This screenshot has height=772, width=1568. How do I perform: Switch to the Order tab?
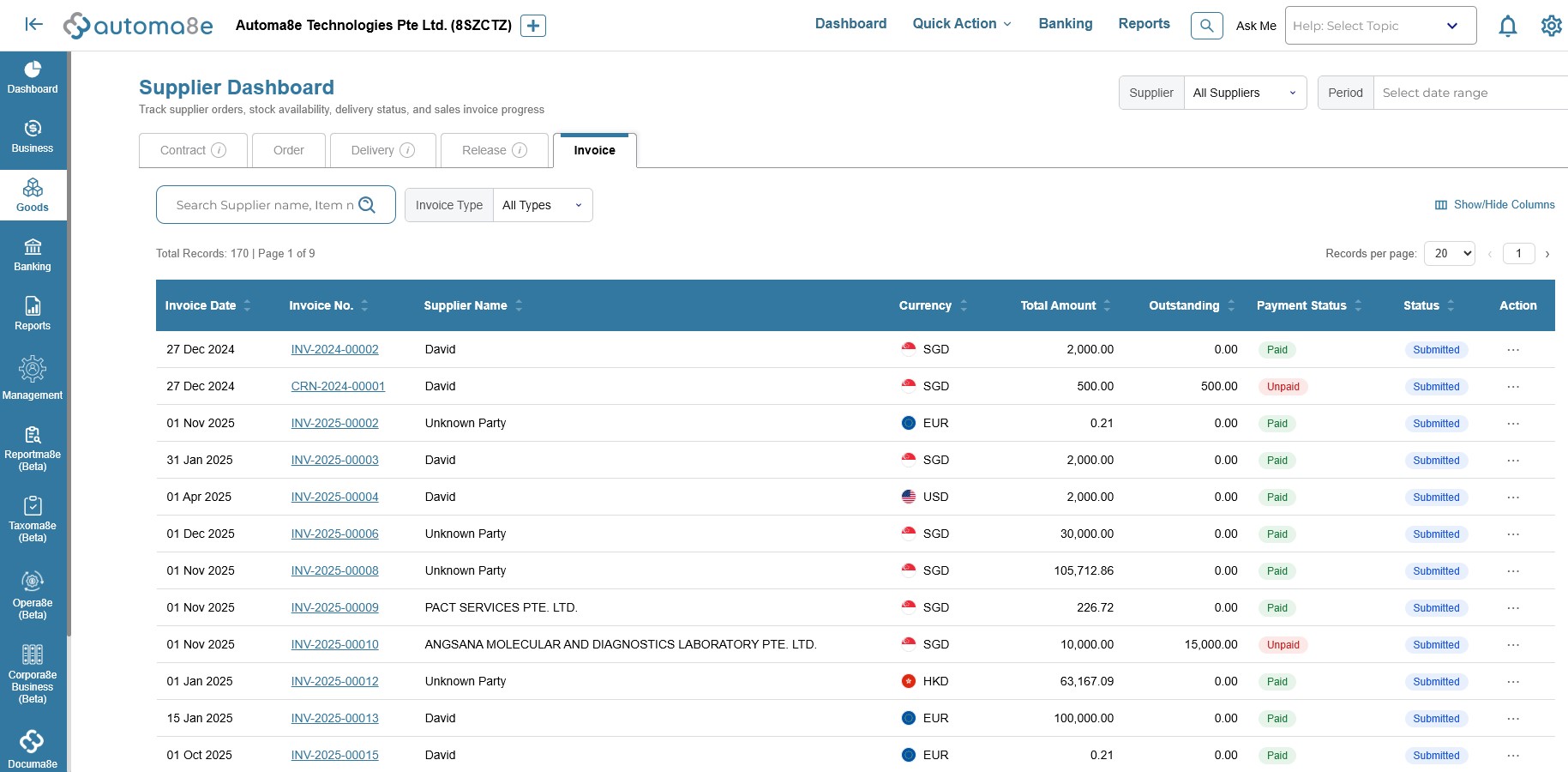tap(289, 150)
